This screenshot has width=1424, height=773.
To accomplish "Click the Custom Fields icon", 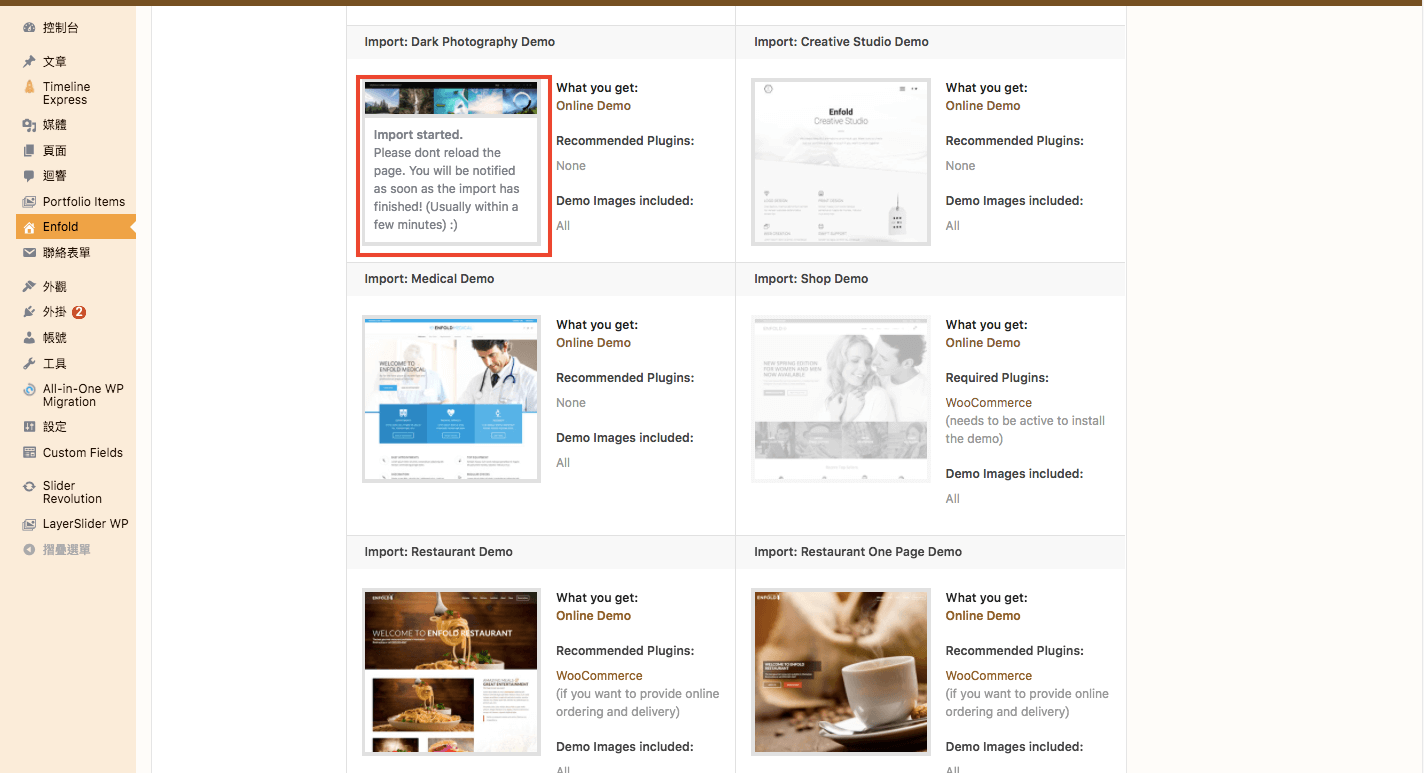I will (29, 453).
